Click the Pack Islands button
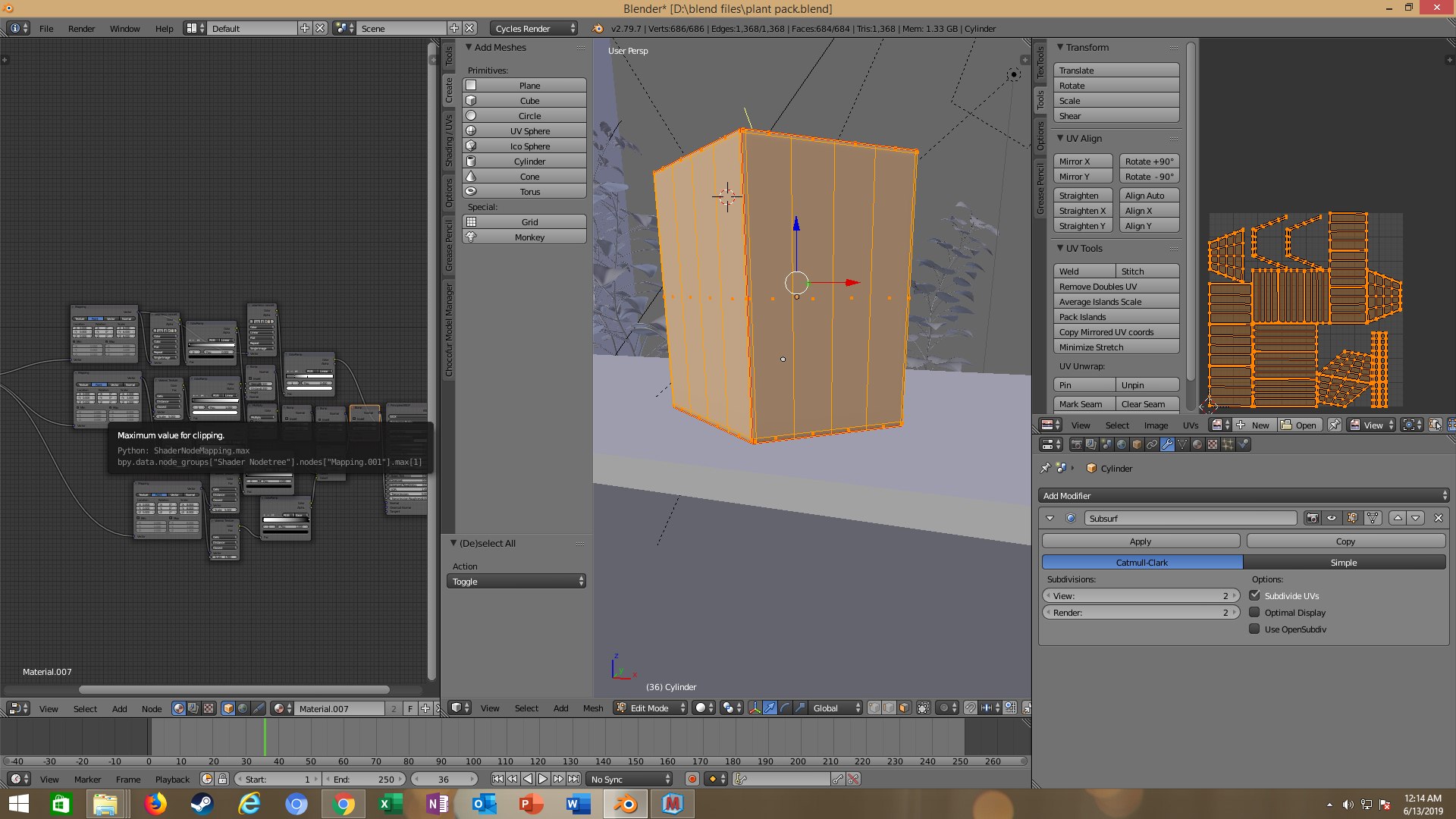The width and height of the screenshot is (1456, 819). click(1116, 317)
